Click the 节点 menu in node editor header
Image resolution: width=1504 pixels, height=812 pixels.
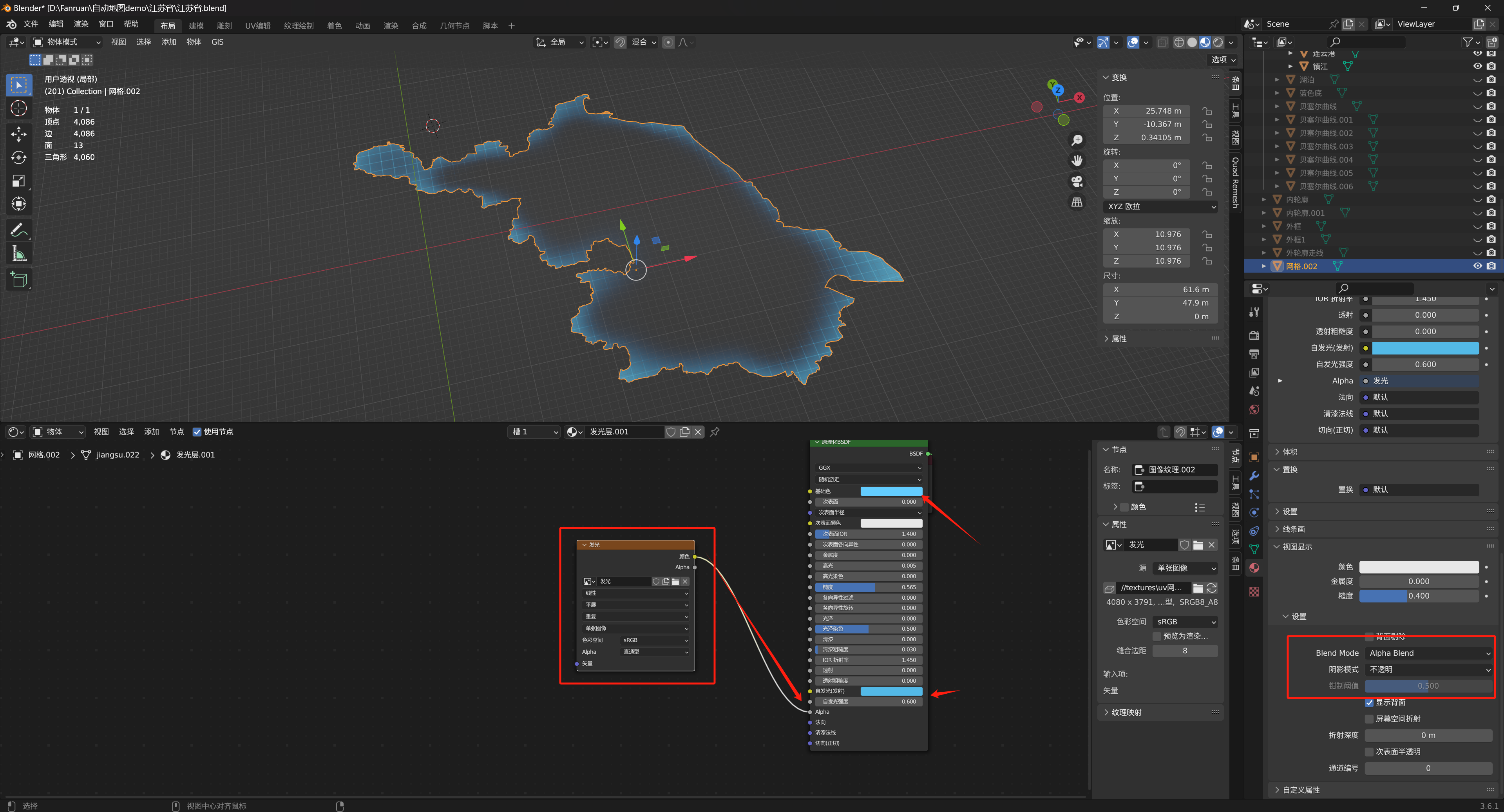[x=176, y=432]
